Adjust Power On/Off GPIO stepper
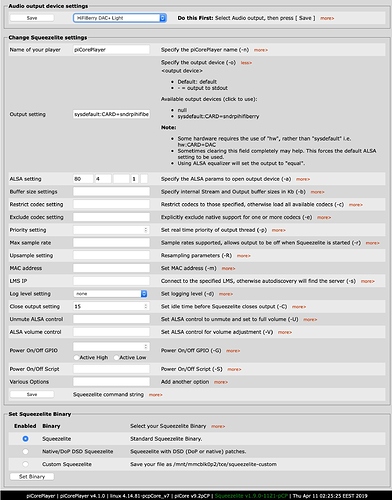 [x=146, y=346]
